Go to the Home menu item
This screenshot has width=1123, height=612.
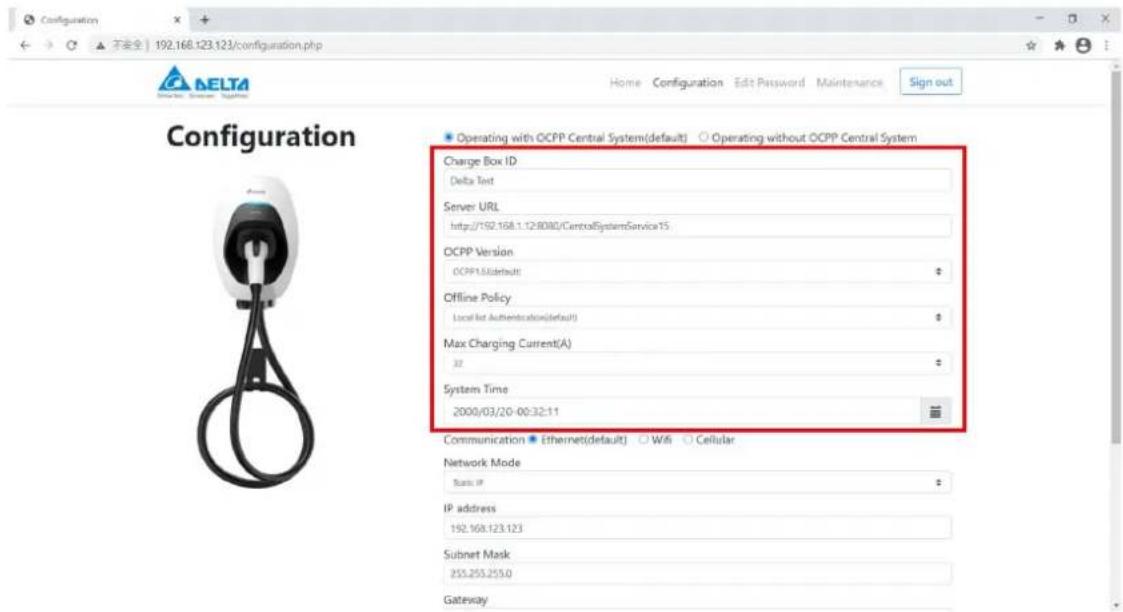tap(625, 83)
